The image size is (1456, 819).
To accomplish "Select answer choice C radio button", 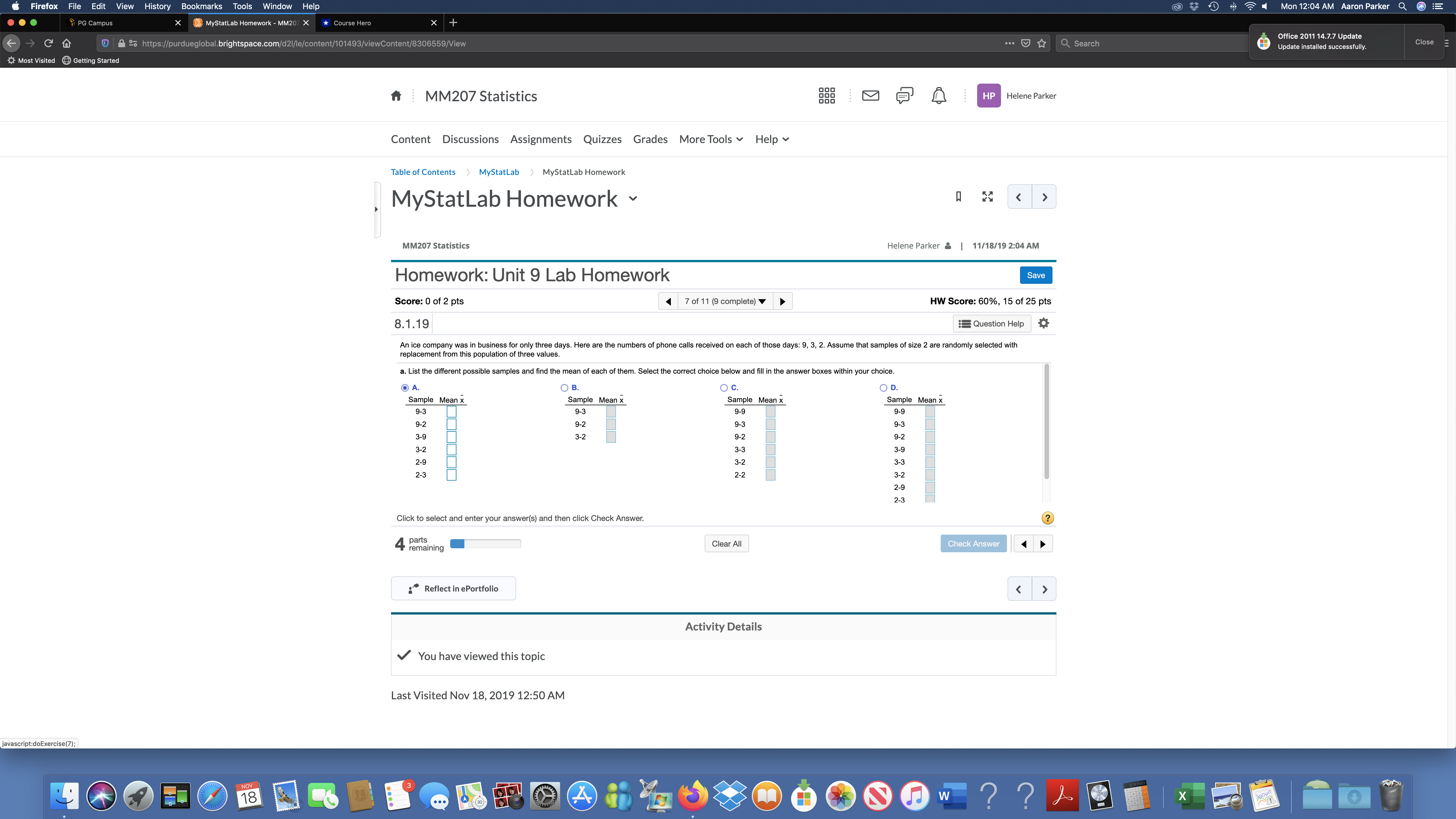I will [724, 387].
